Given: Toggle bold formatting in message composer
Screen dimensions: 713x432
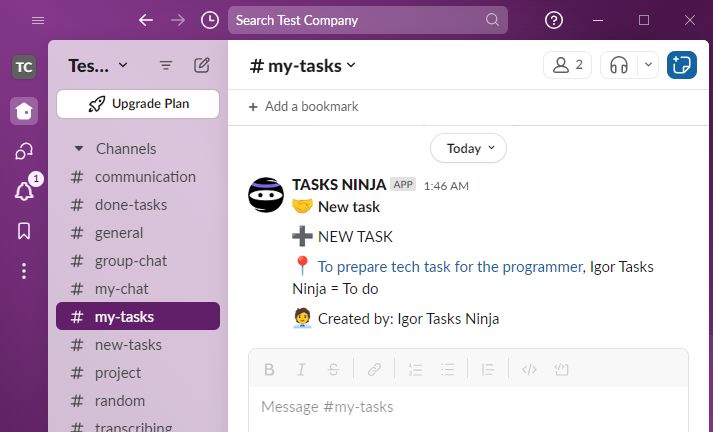Looking at the screenshot, I should (x=269, y=369).
